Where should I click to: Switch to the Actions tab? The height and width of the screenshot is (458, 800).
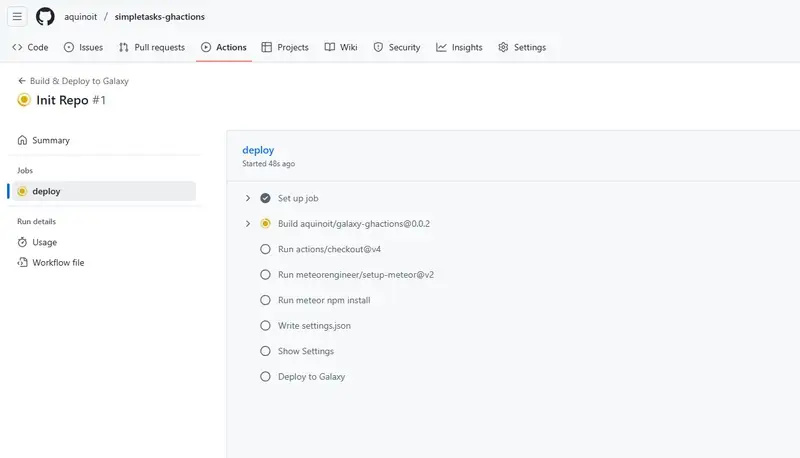pos(223,47)
